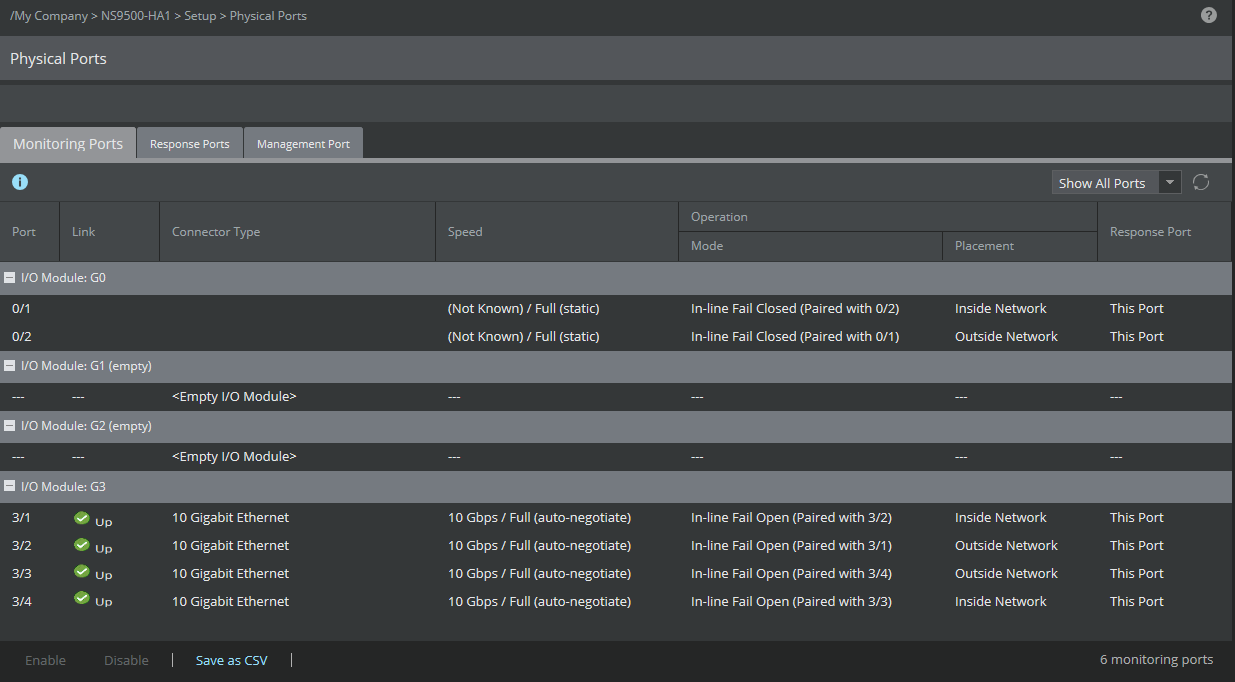Screen dimensions: 1235x682
Task: Click the Empty I/O Module entry under G1
Action: pyautogui.click(x=234, y=397)
